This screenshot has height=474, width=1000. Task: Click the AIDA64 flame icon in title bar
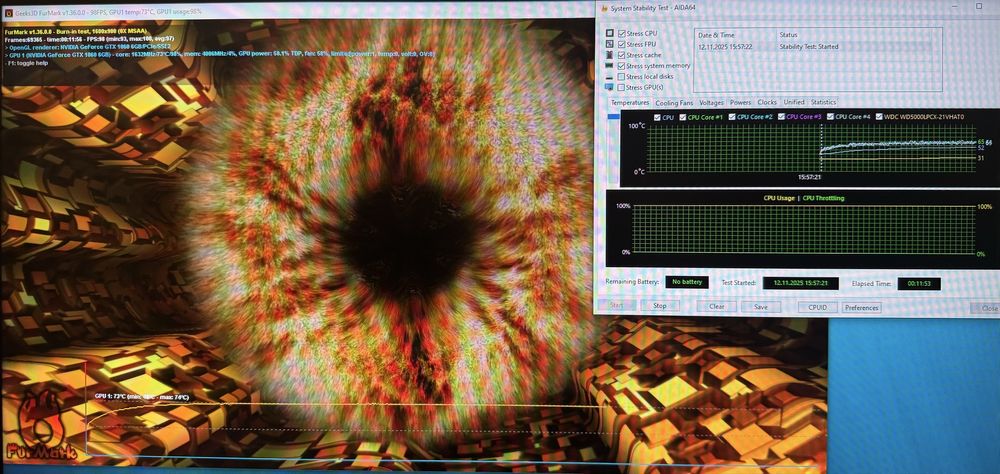[603, 8]
